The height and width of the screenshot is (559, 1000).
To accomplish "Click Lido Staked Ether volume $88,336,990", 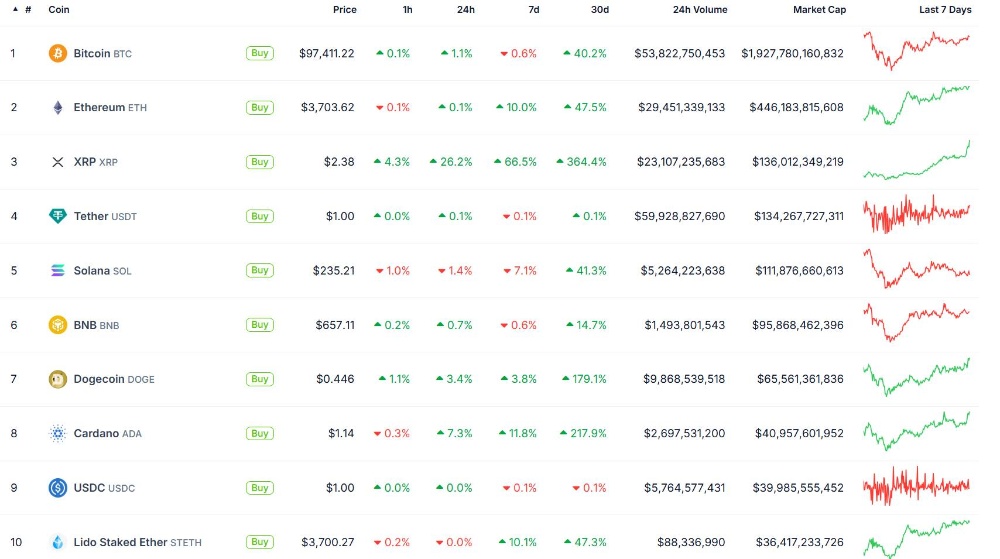I will point(691,542).
